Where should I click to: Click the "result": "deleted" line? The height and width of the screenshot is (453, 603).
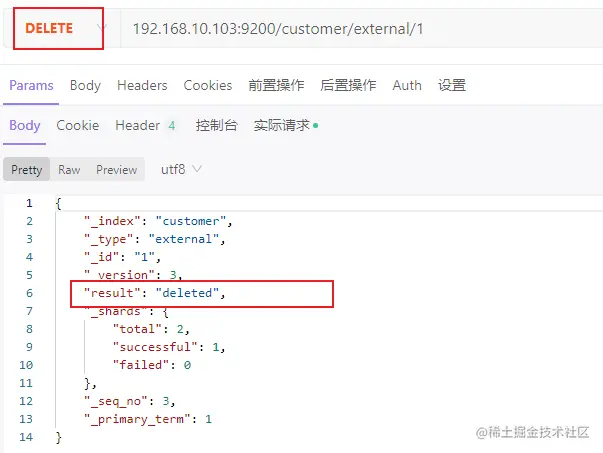pos(155,293)
